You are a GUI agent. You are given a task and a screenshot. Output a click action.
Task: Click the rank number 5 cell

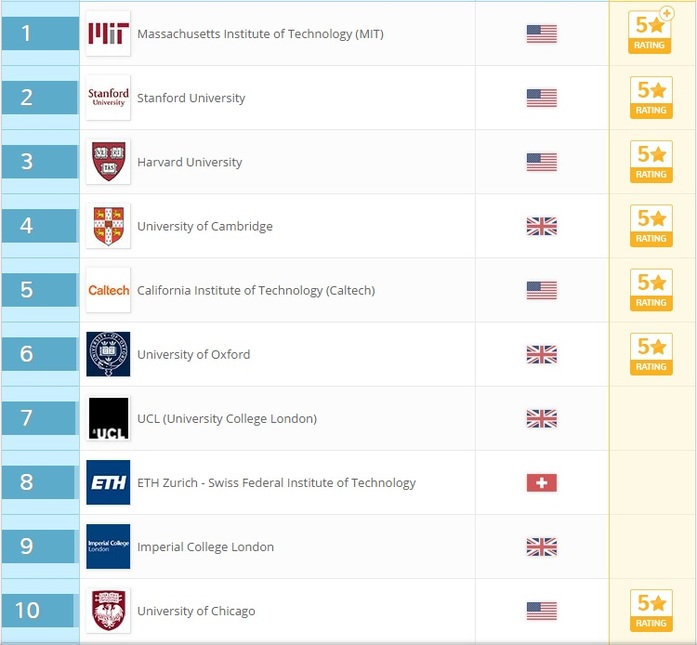(x=40, y=290)
